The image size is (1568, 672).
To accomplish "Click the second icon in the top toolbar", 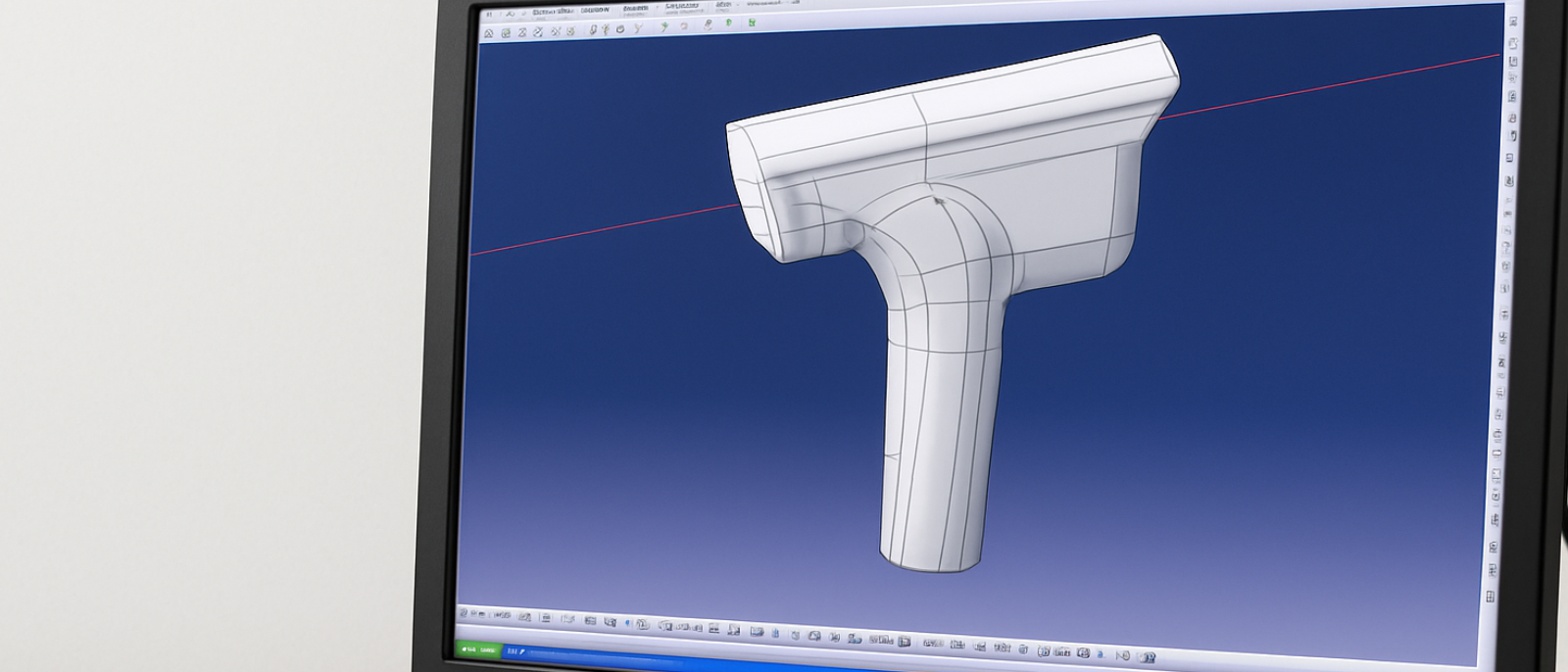I will pyautogui.click(x=506, y=33).
